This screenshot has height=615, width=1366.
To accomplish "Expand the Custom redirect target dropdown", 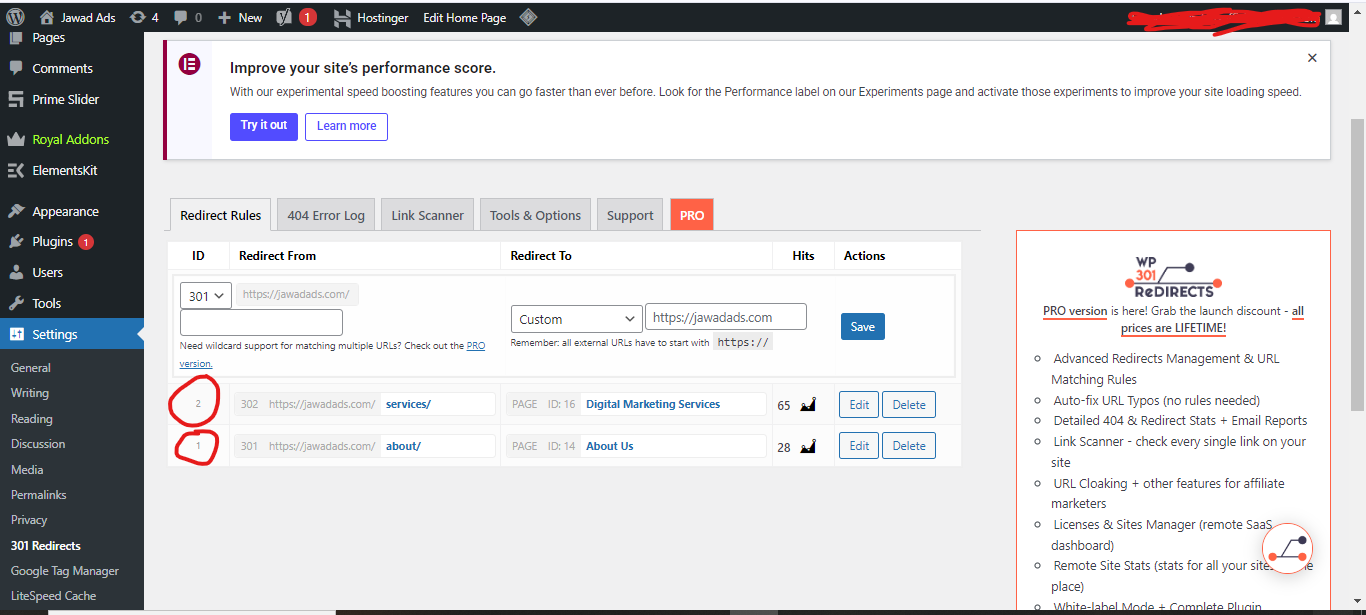I will (x=575, y=319).
